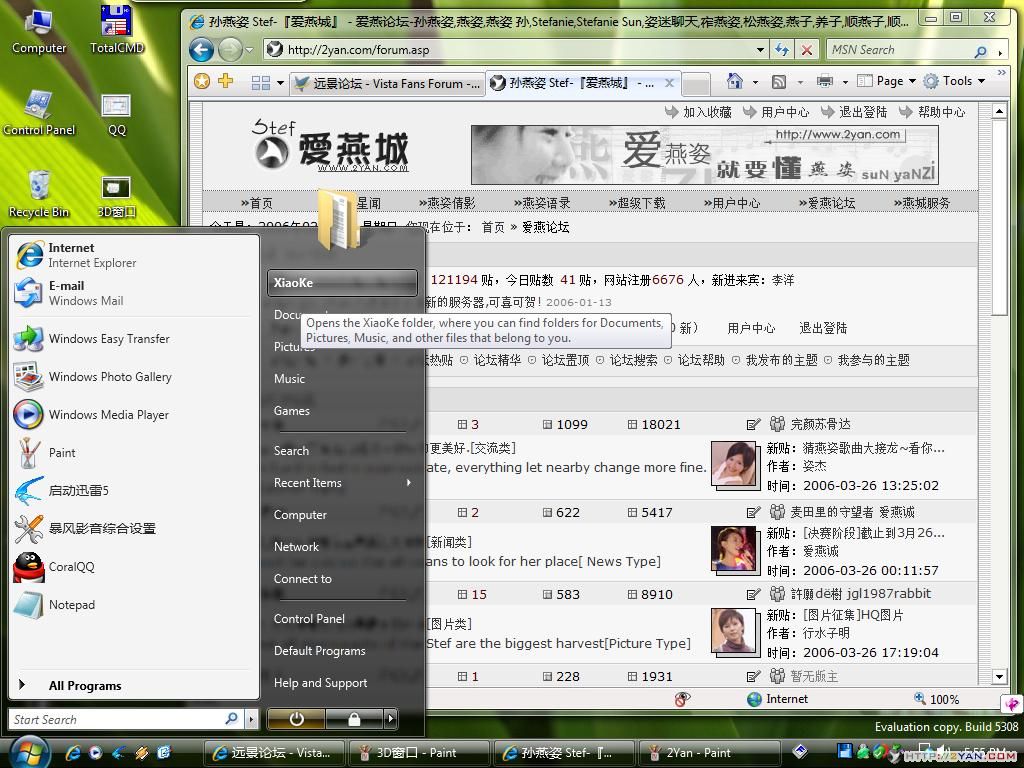
Task: Click the 加入收藏 link on the page
Action: tap(707, 112)
